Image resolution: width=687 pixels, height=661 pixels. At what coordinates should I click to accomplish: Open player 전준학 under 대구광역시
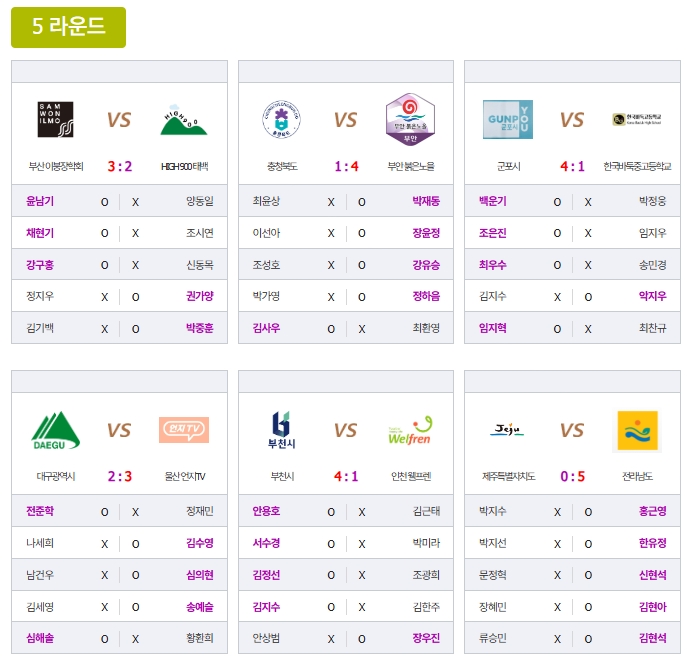[x=40, y=511]
